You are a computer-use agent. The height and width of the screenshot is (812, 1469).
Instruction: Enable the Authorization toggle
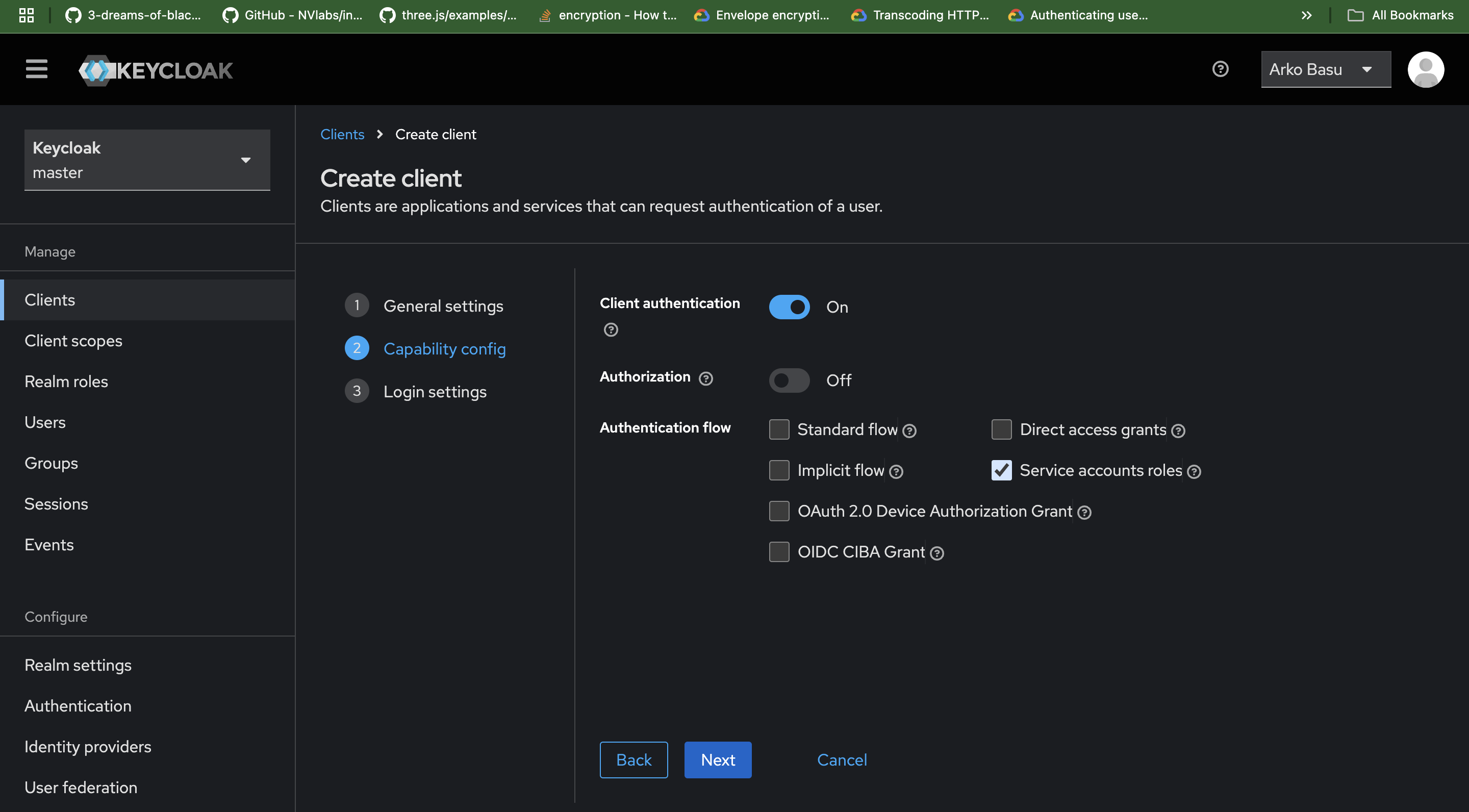tap(789, 380)
